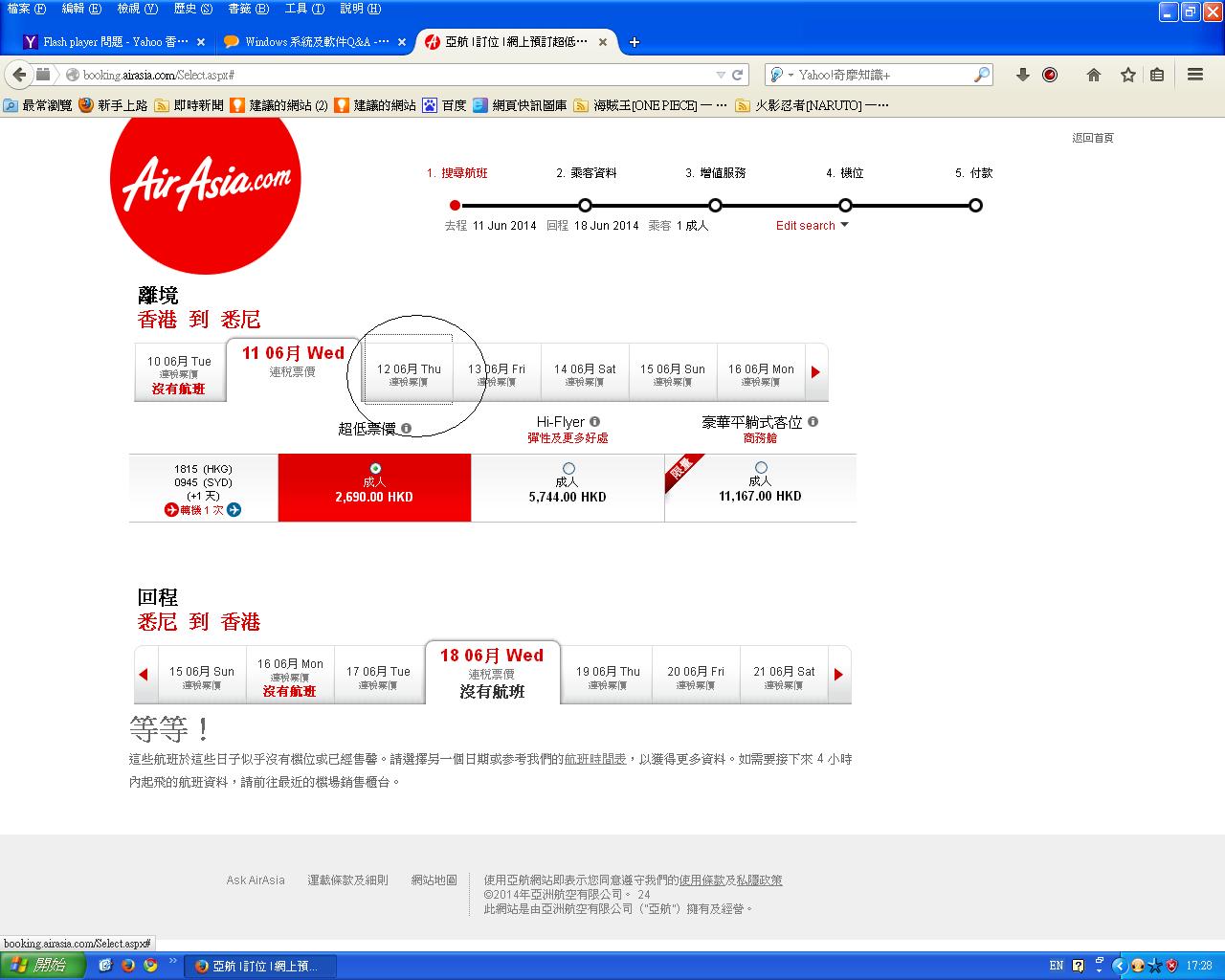Expand the Edit search dropdown
Viewport: 1225px width, 980px height.
[x=813, y=226]
